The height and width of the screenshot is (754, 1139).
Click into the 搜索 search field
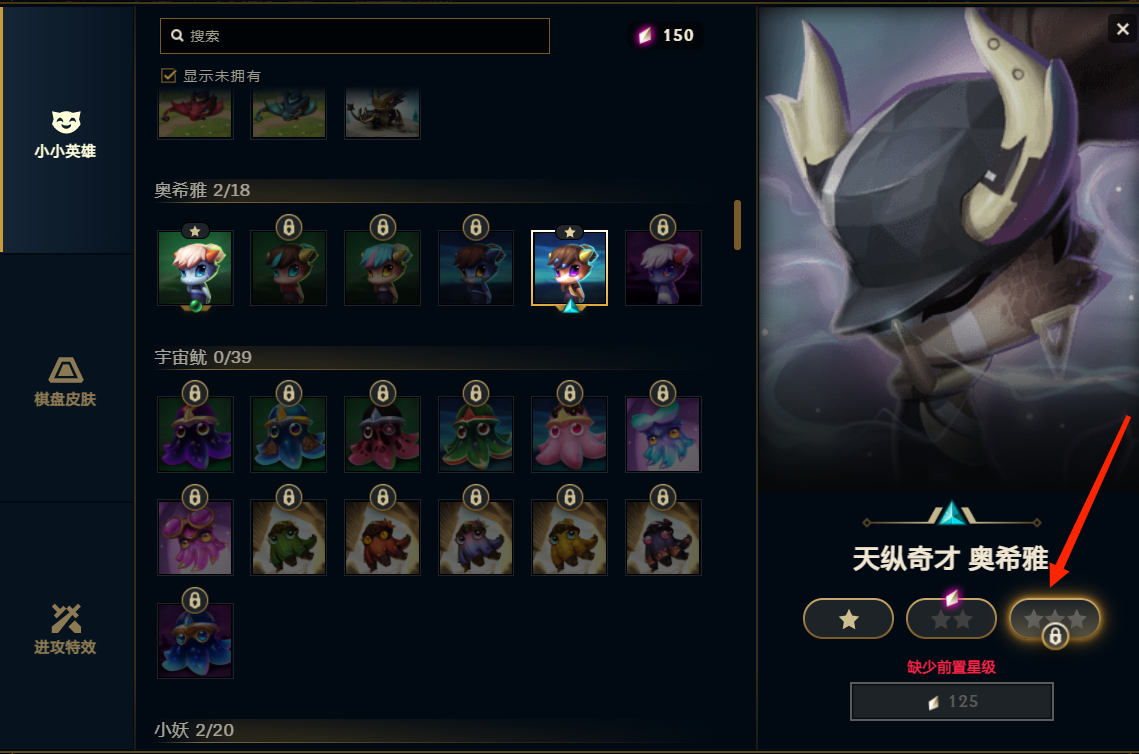(x=354, y=36)
